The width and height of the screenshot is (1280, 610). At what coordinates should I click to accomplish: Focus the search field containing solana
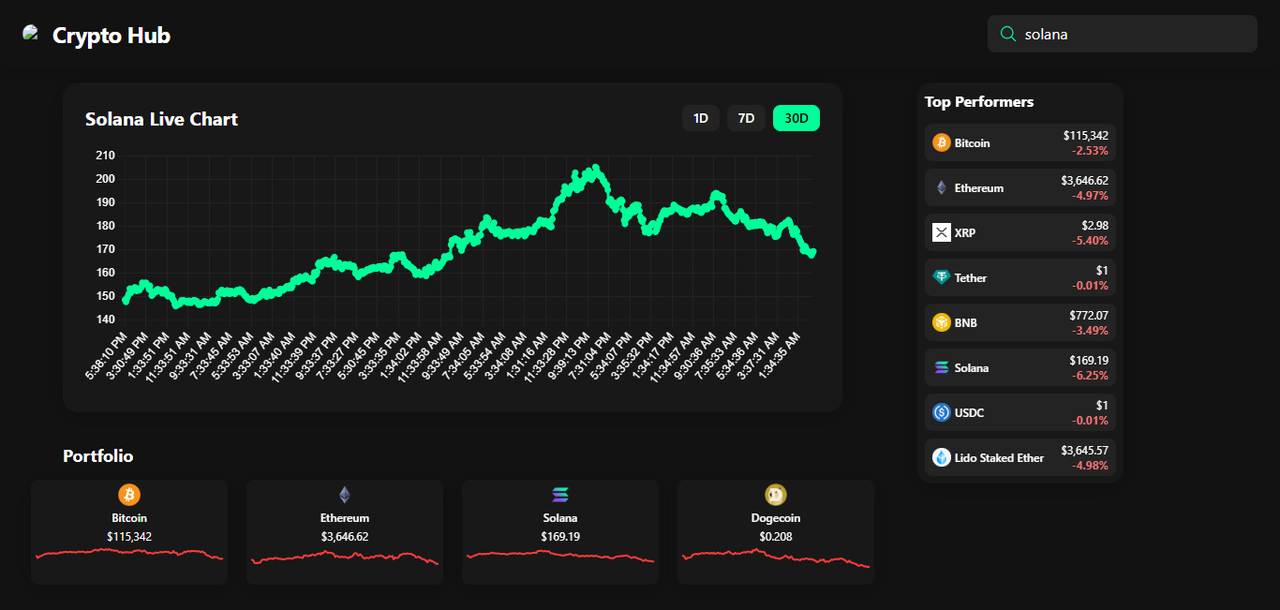(1122, 34)
